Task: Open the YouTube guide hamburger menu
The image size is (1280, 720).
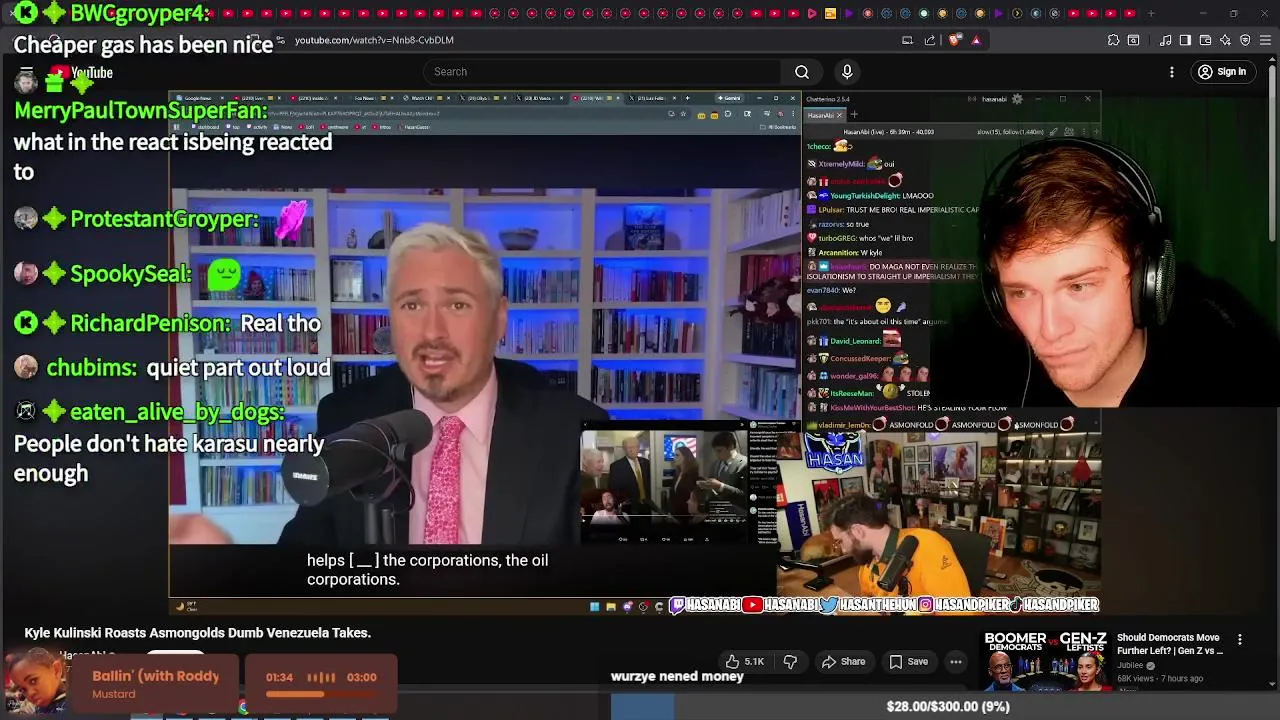Action: (27, 72)
